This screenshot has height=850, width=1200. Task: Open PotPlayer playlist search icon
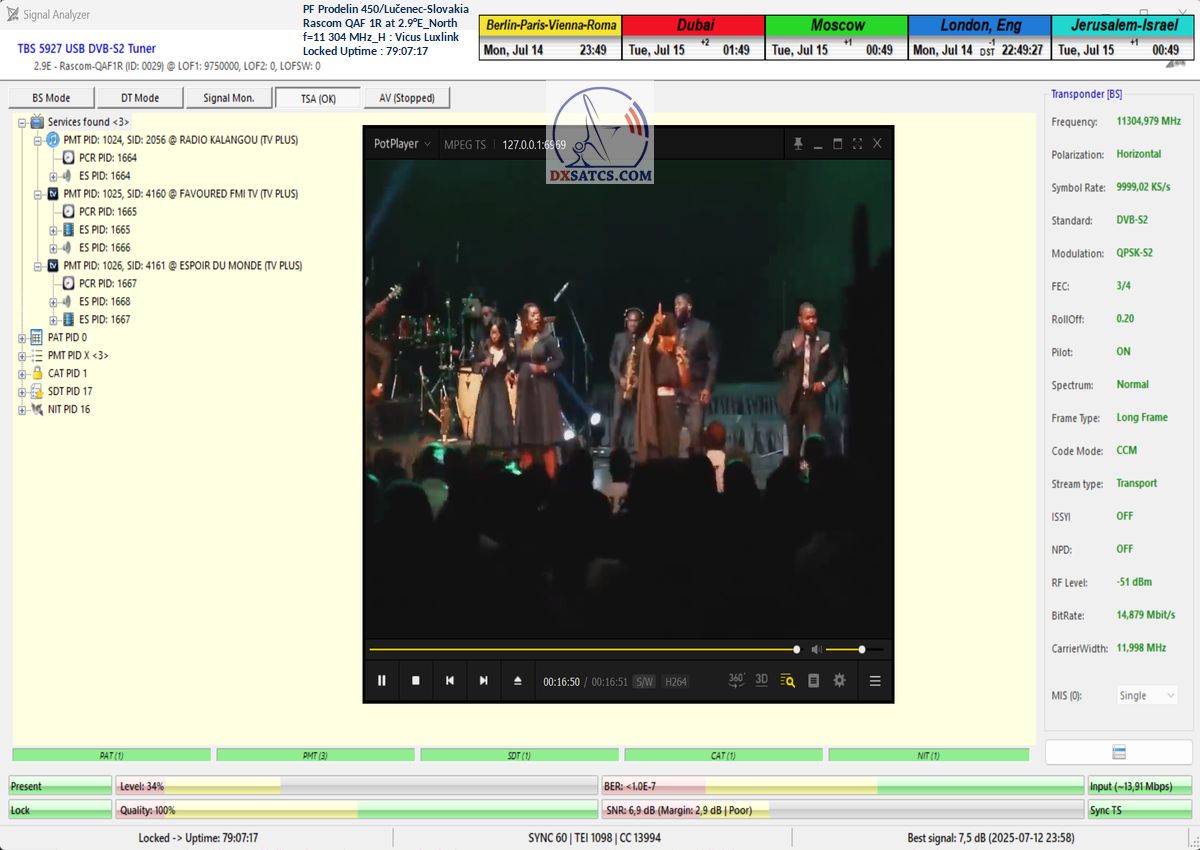[787, 681]
